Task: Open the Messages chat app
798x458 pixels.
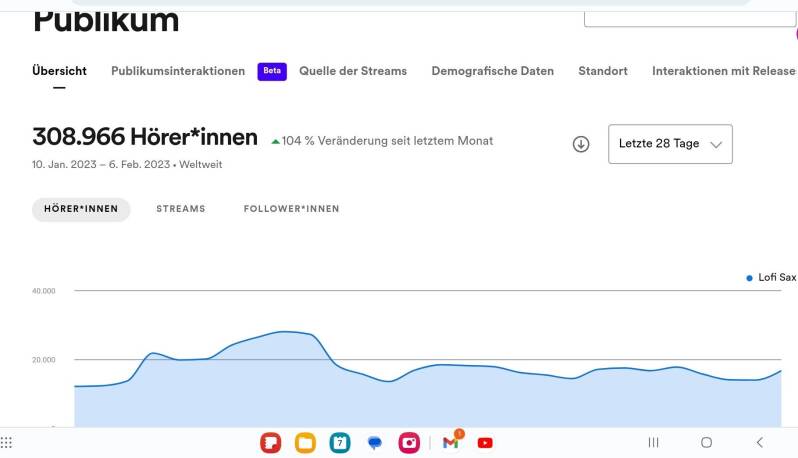Action: (375, 442)
